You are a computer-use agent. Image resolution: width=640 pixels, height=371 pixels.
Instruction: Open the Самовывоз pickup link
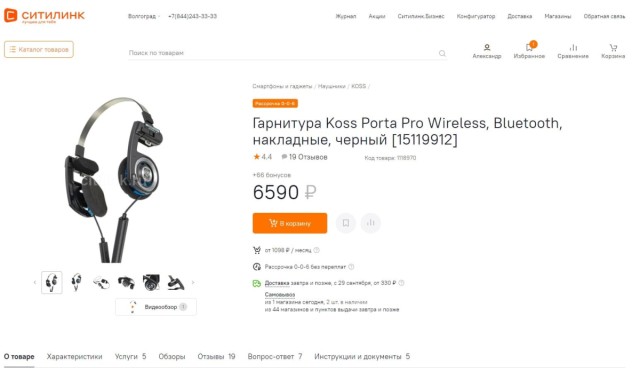[280, 294]
